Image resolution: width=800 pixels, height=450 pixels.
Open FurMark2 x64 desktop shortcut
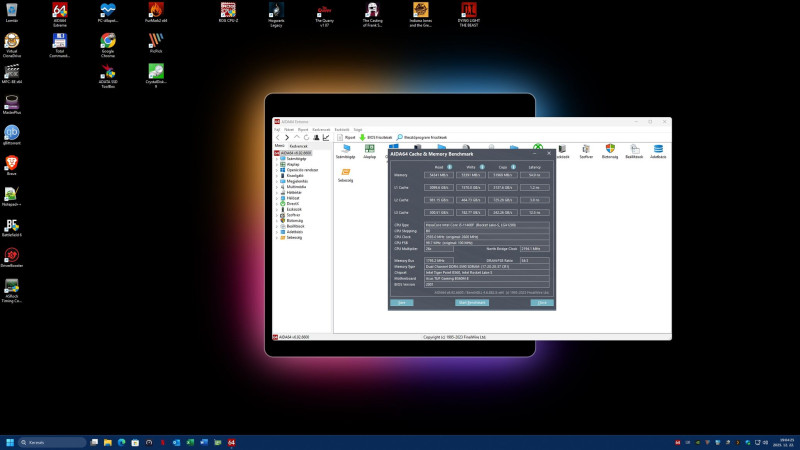(156, 13)
